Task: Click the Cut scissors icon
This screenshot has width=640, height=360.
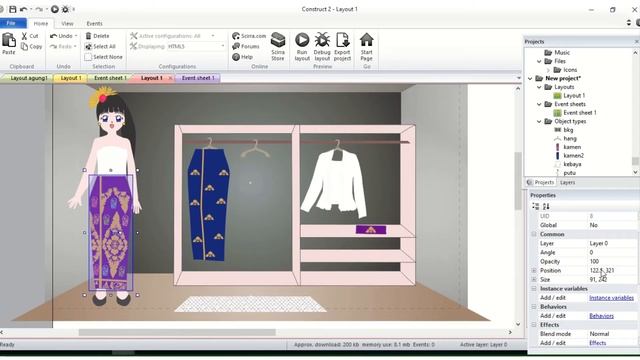Action: (x=24, y=36)
